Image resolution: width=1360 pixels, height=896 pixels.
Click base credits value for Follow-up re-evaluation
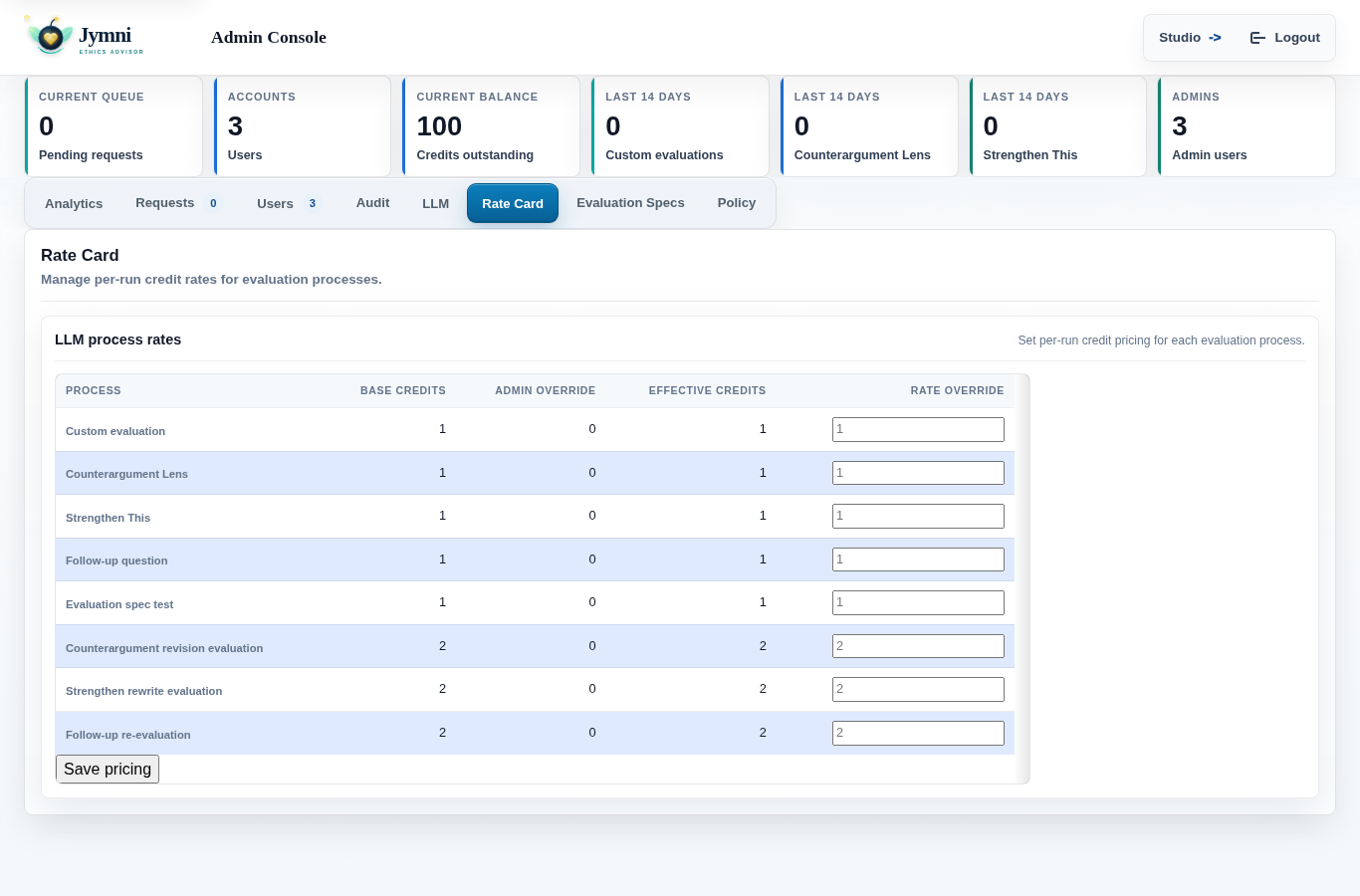[443, 733]
